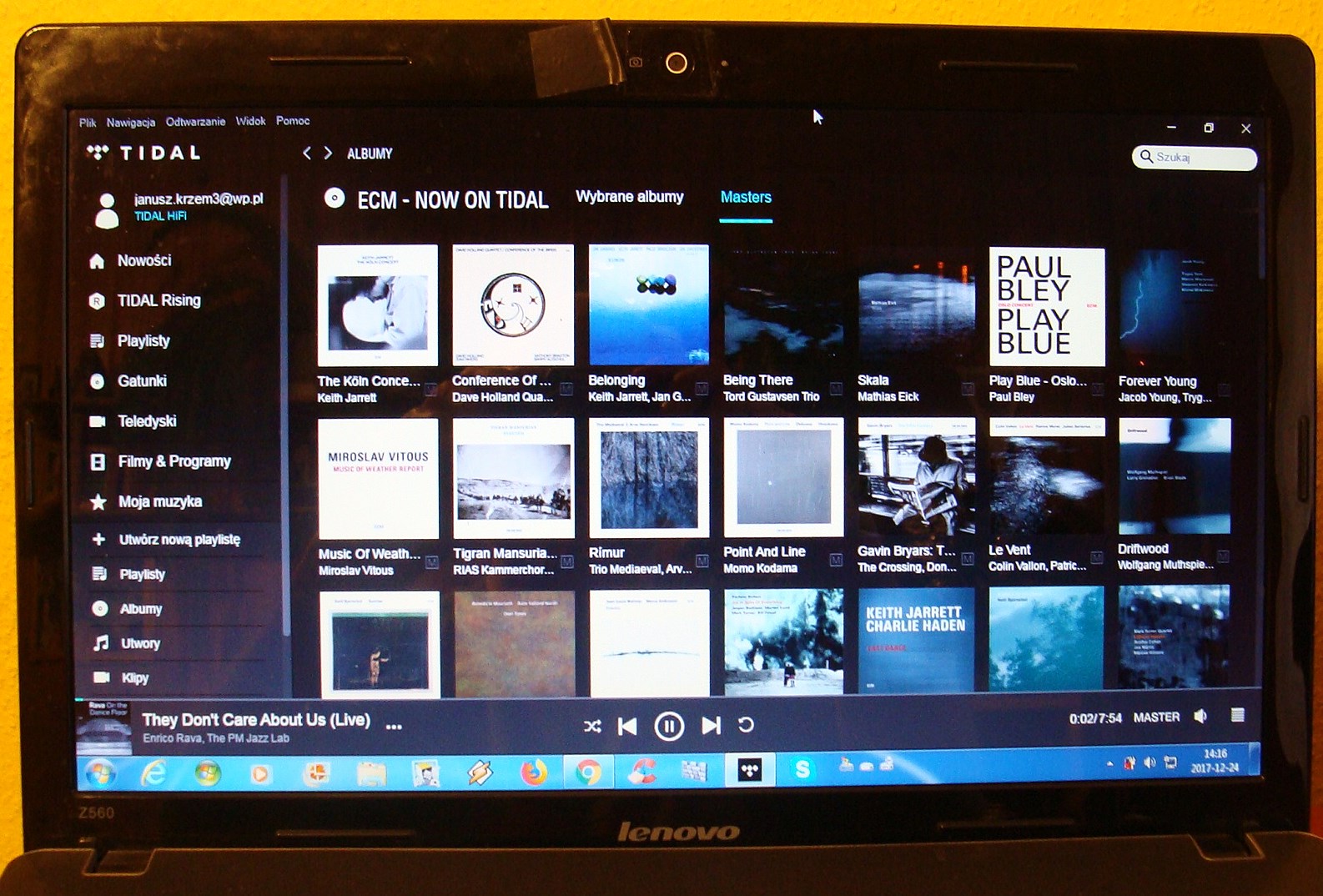
Task: Go back with the left chevron
Action: click(307, 153)
